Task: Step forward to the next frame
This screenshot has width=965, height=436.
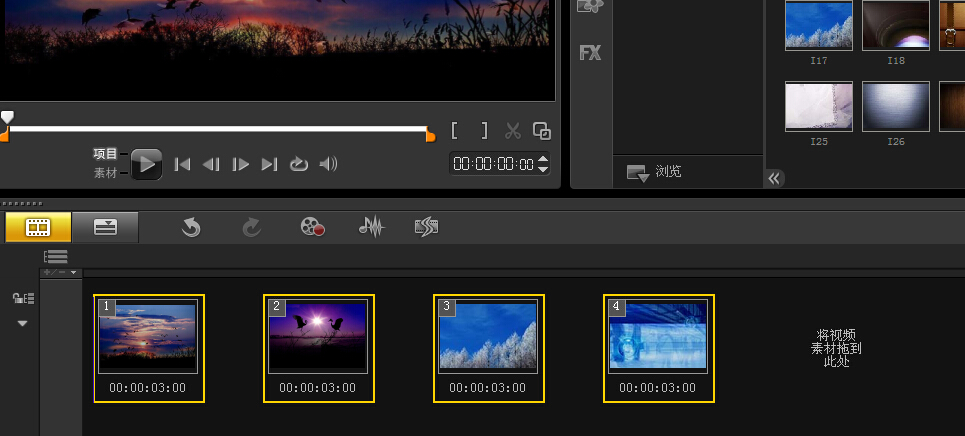Action: (240, 164)
